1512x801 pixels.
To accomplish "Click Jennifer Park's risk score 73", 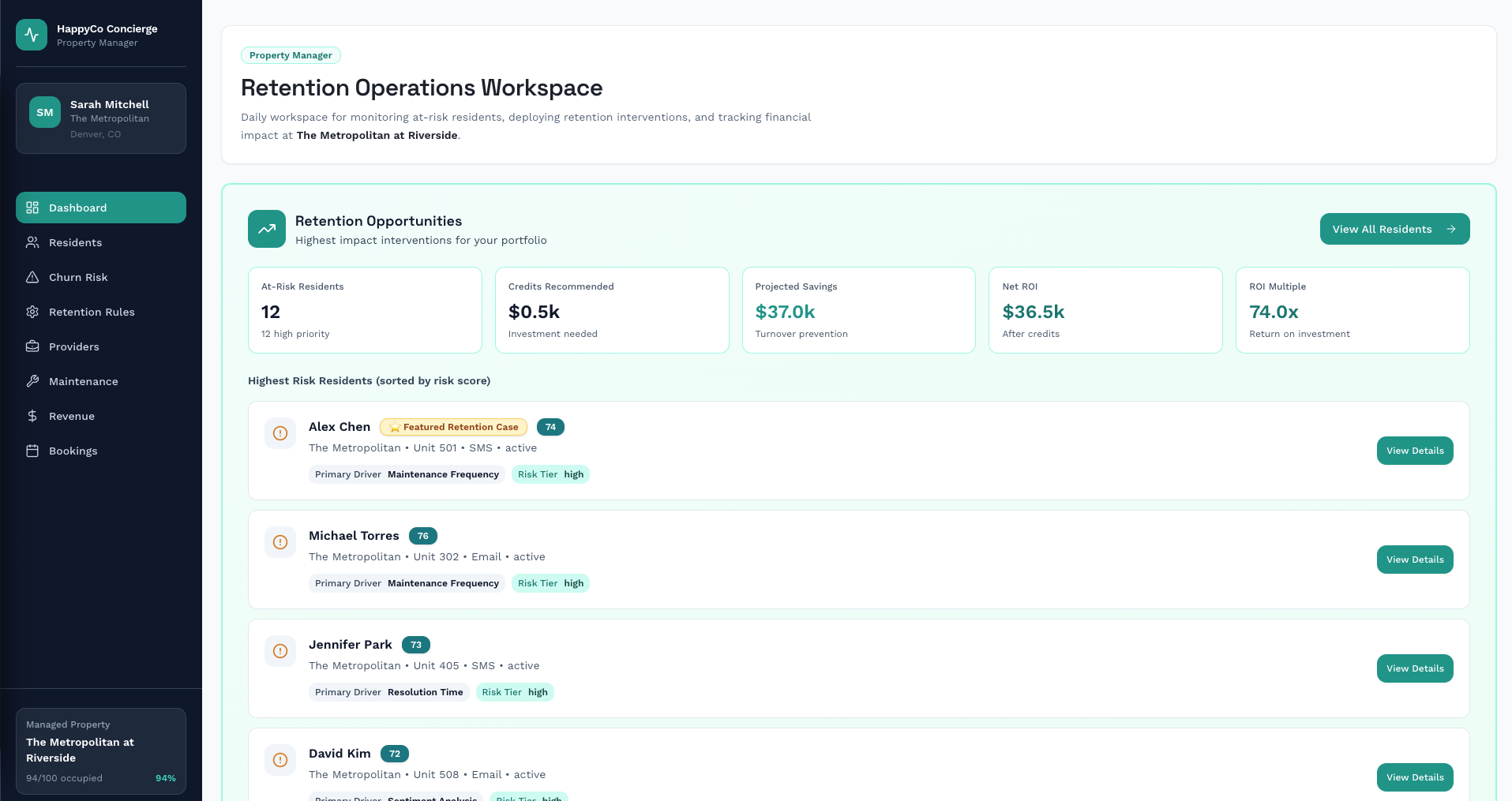I will [416, 645].
